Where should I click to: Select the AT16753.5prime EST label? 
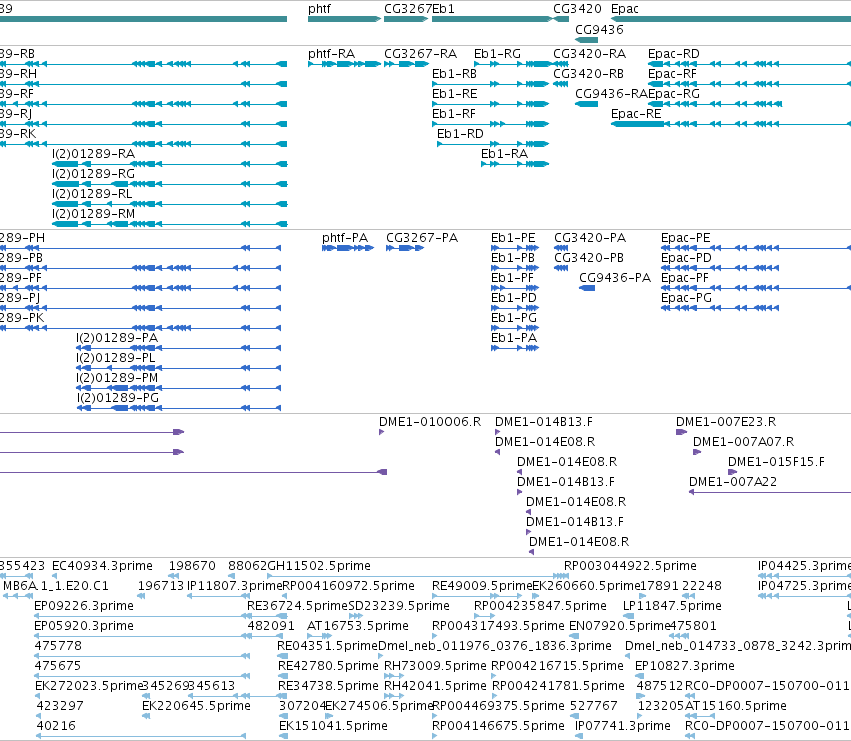point(358,626)
